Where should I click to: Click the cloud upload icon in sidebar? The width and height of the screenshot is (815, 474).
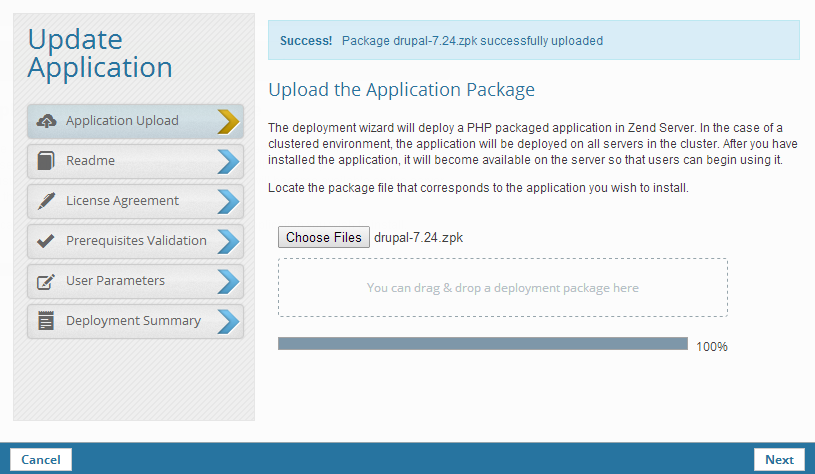46,121
